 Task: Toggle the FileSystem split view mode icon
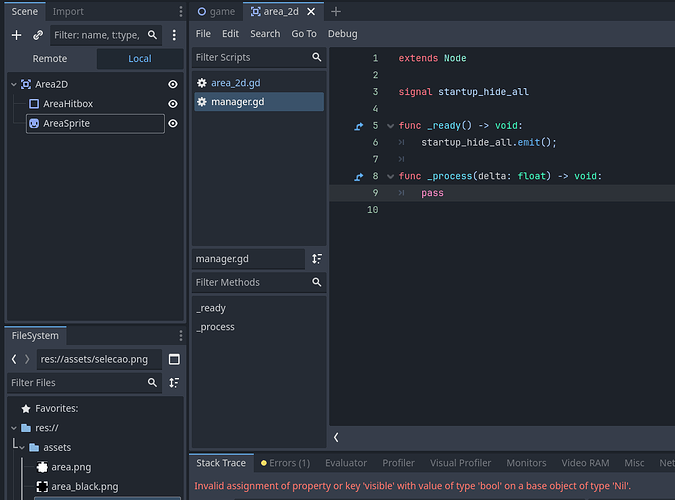[x=174, y=359]
